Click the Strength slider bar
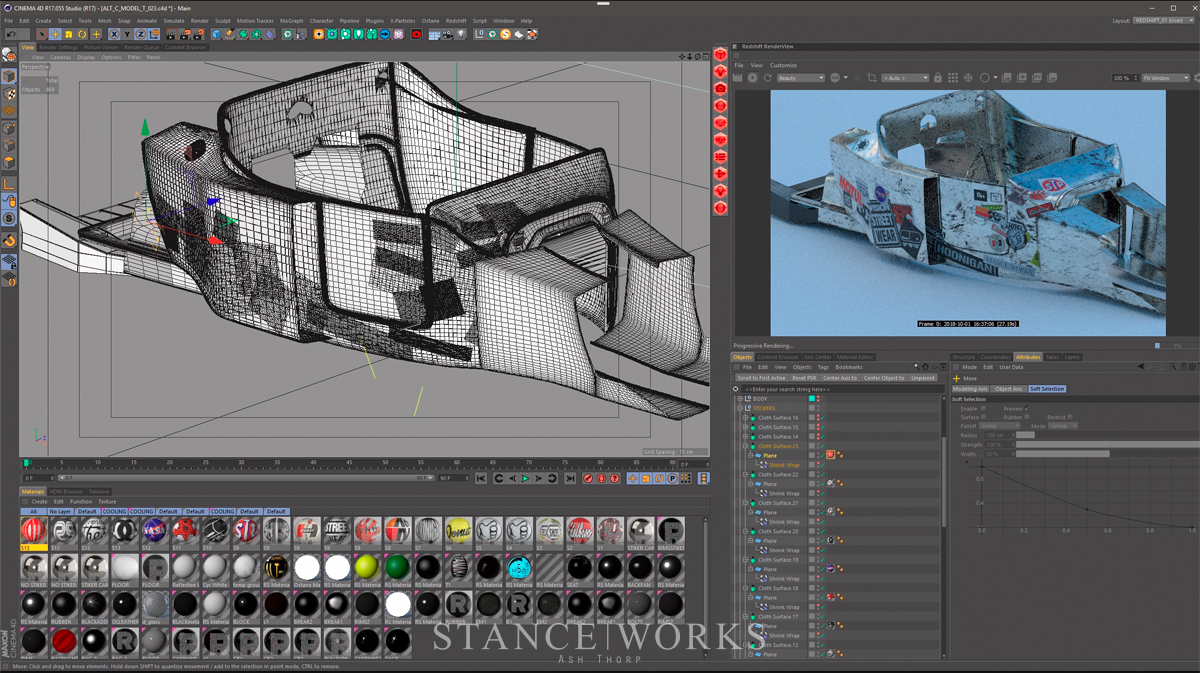 pos(1107,444)
